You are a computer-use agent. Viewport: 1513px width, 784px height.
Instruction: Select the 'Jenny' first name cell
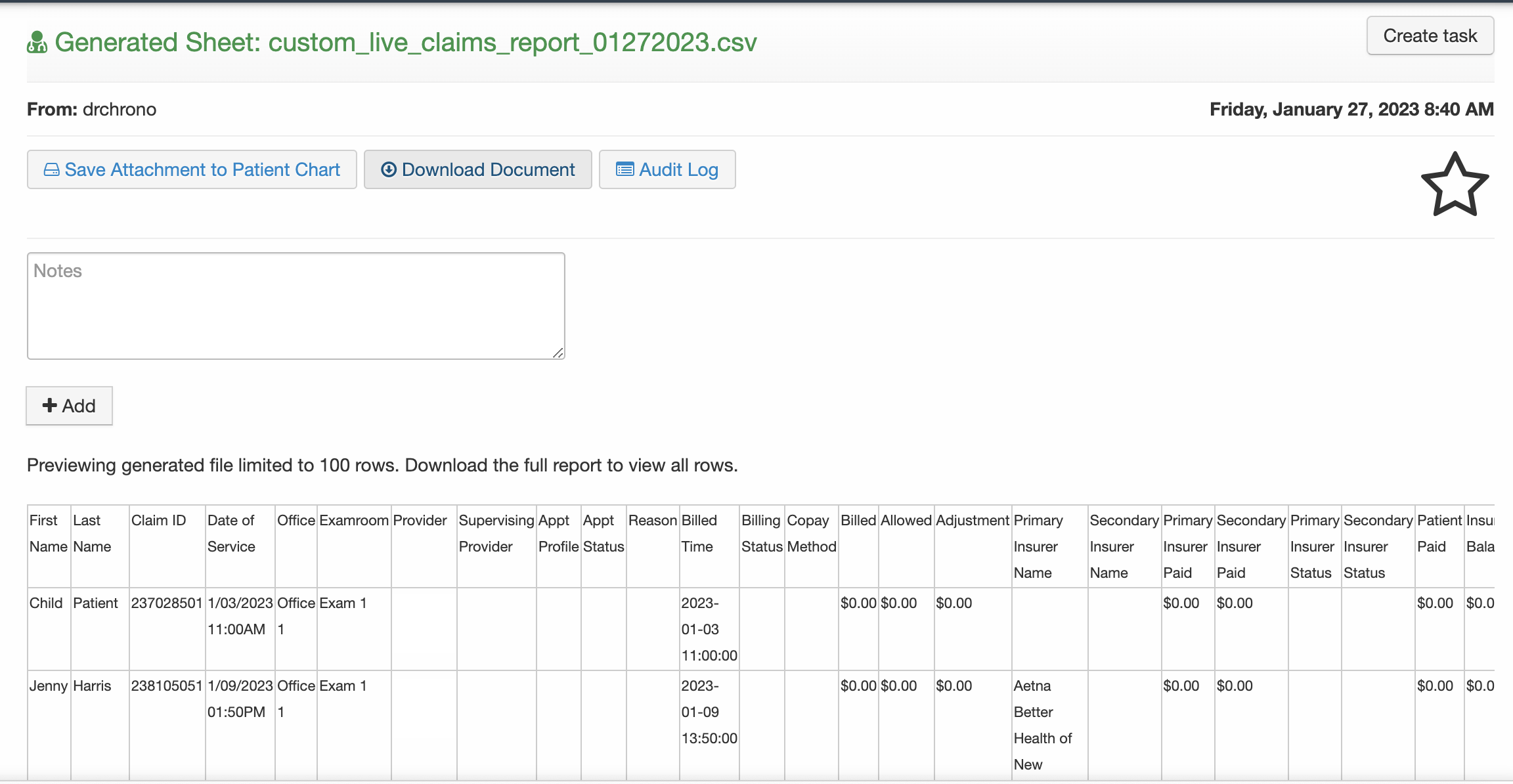[49, 726]
